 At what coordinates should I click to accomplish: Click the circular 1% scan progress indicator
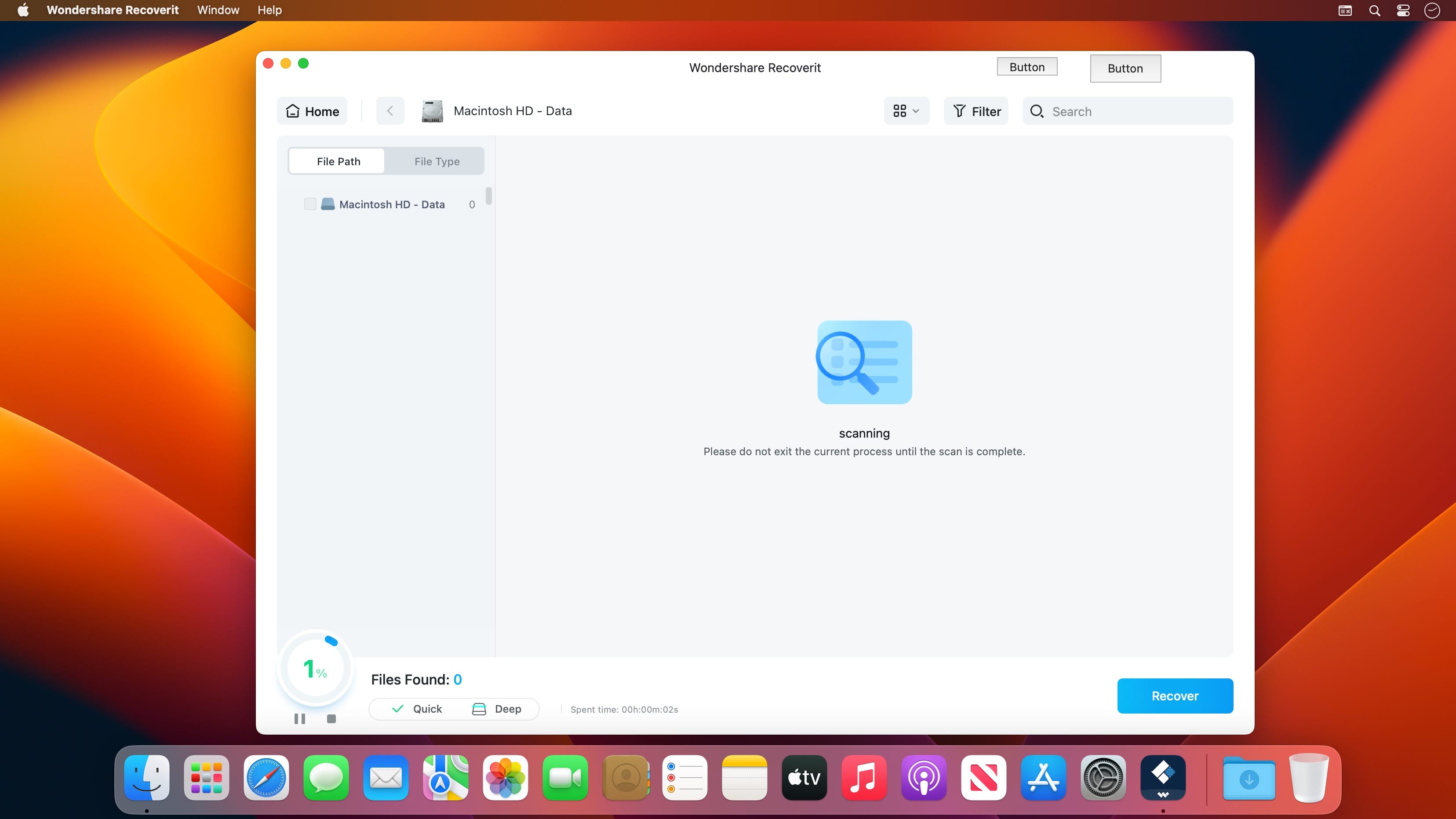[x=315, y=668]
